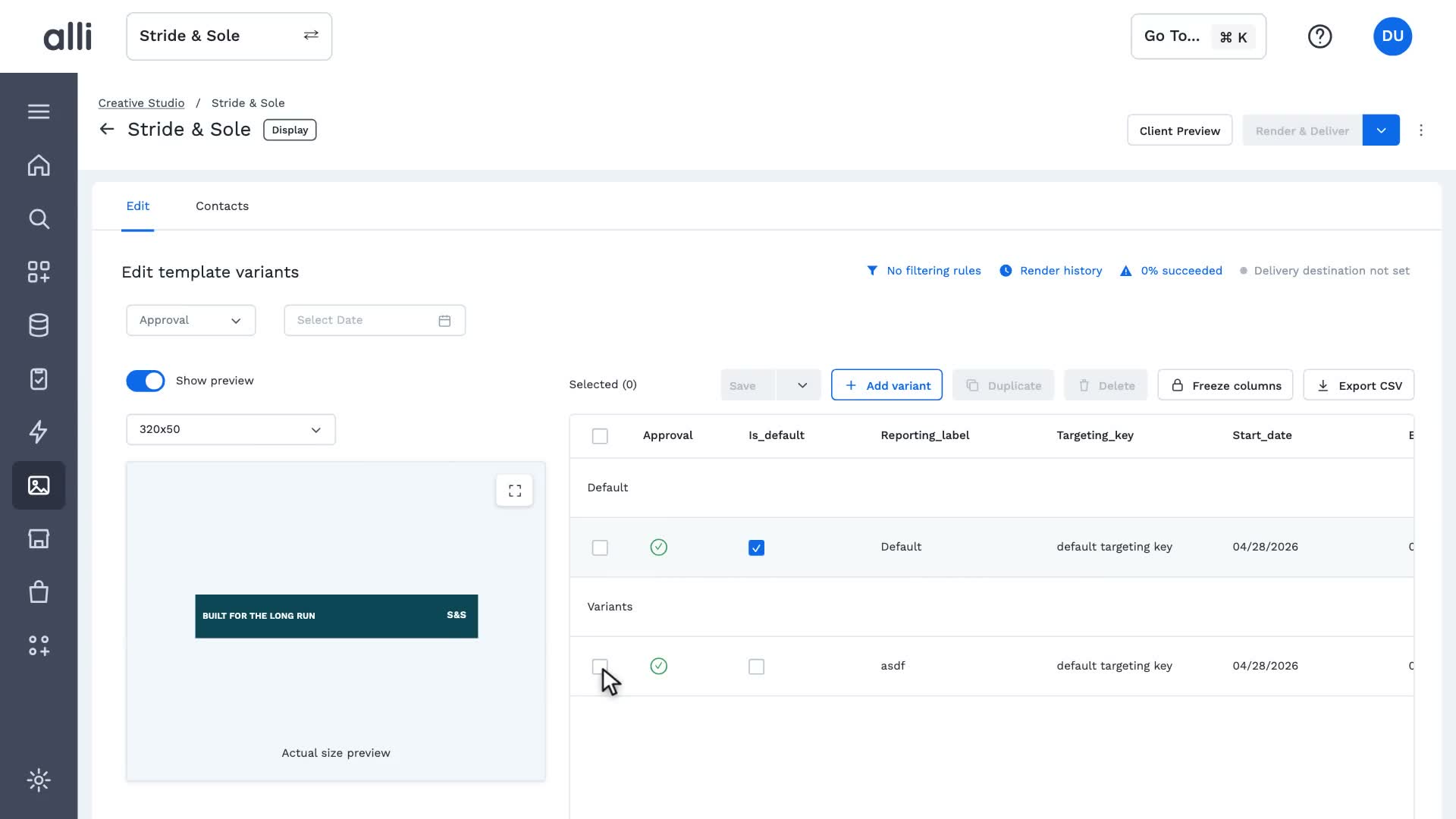The image size is (1456, 819).
Task: Click the Approval column header
Action: pyautogui.click(x=667, y=435)
